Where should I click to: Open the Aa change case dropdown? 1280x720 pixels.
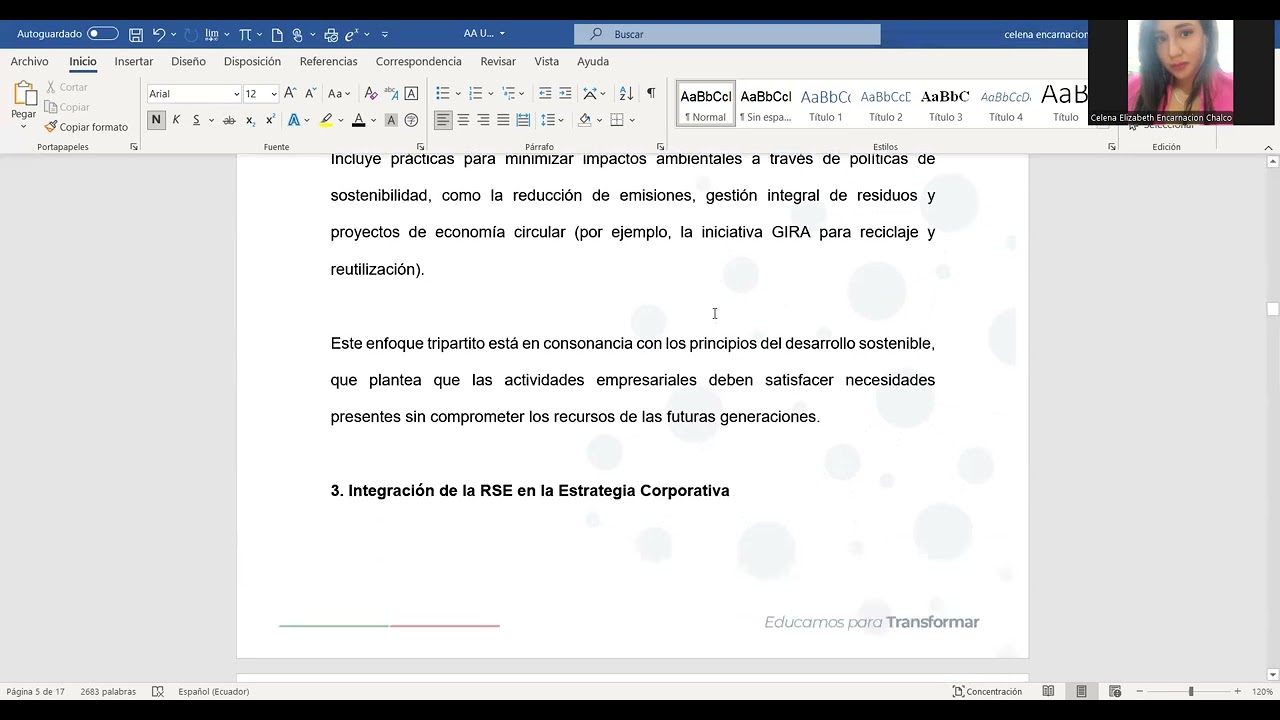click(x=340, y=93)
